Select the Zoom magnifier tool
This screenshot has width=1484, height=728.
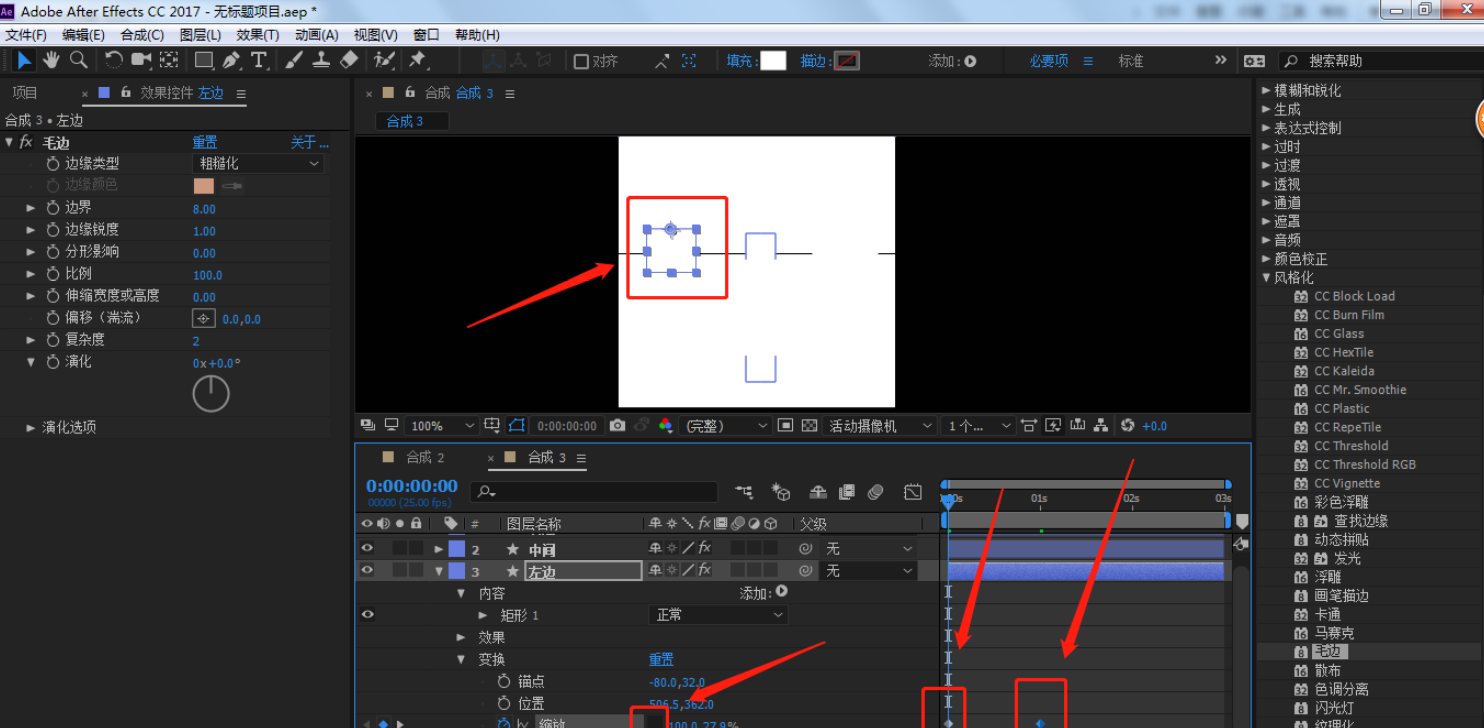[x=78, y=61]
